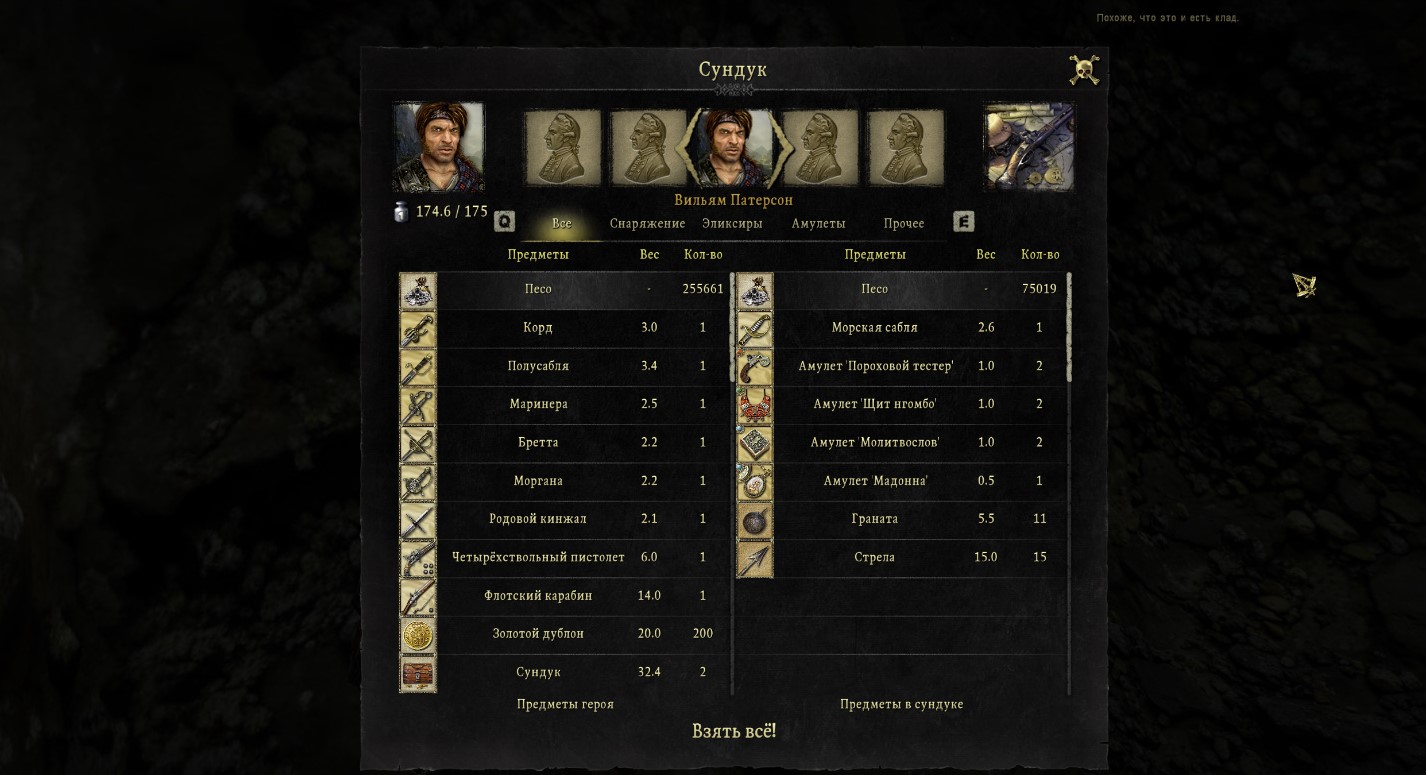Click the Четырёхствольный пистолет icon
The image size is (1426, 775).
418,558
